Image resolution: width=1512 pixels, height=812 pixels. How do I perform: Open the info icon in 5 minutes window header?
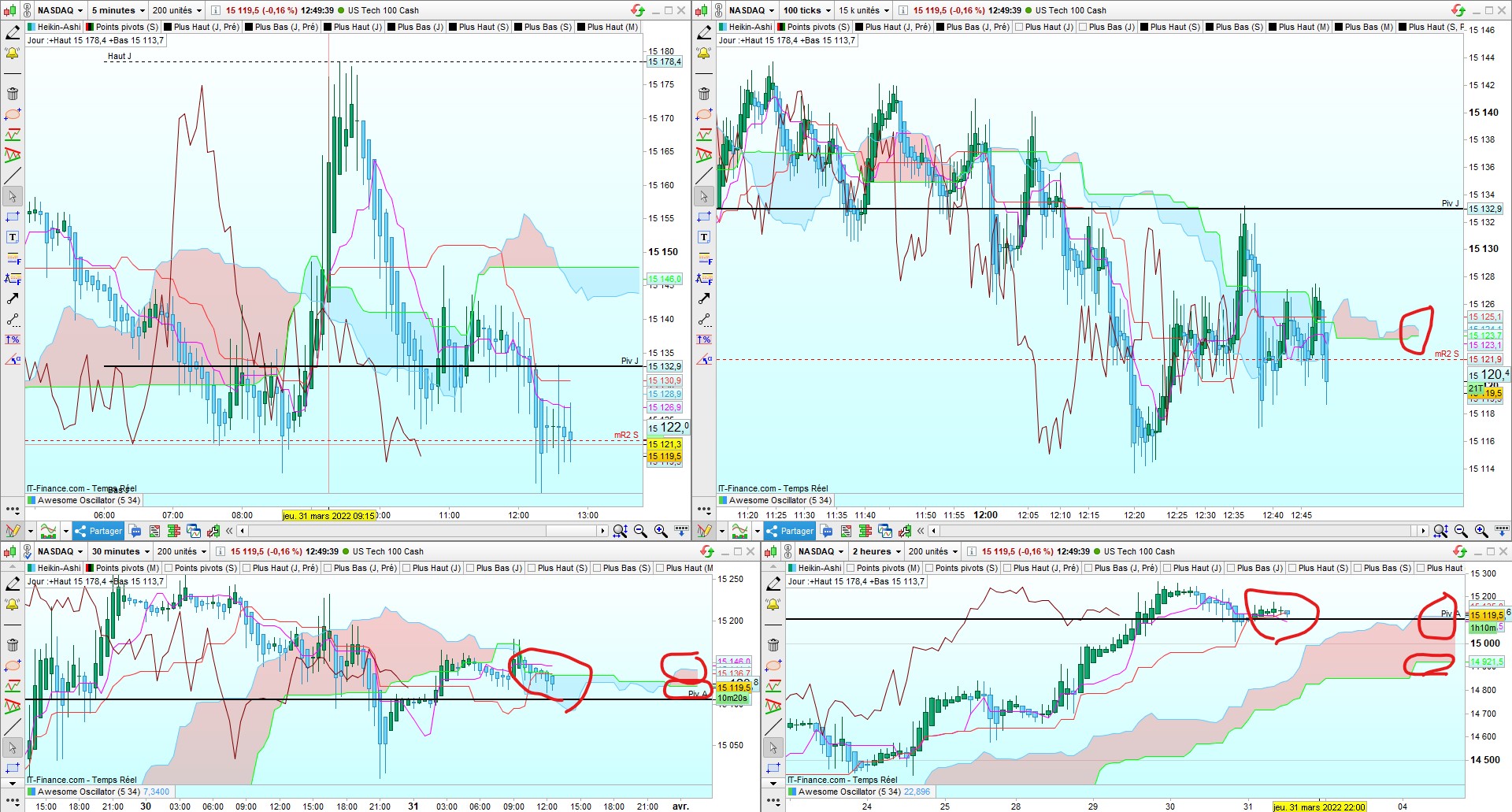(x=217, y=10)
